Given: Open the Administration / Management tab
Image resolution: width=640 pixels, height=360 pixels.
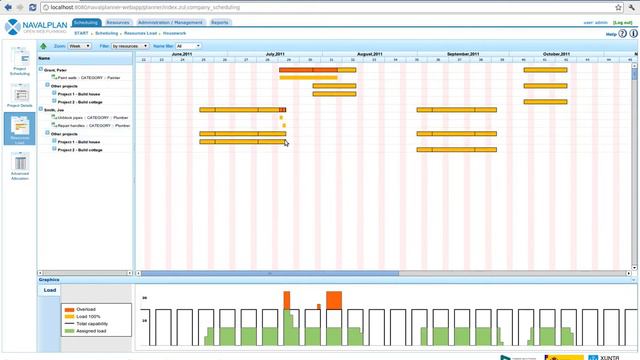Looking at the screenshot, I should 170,22.
